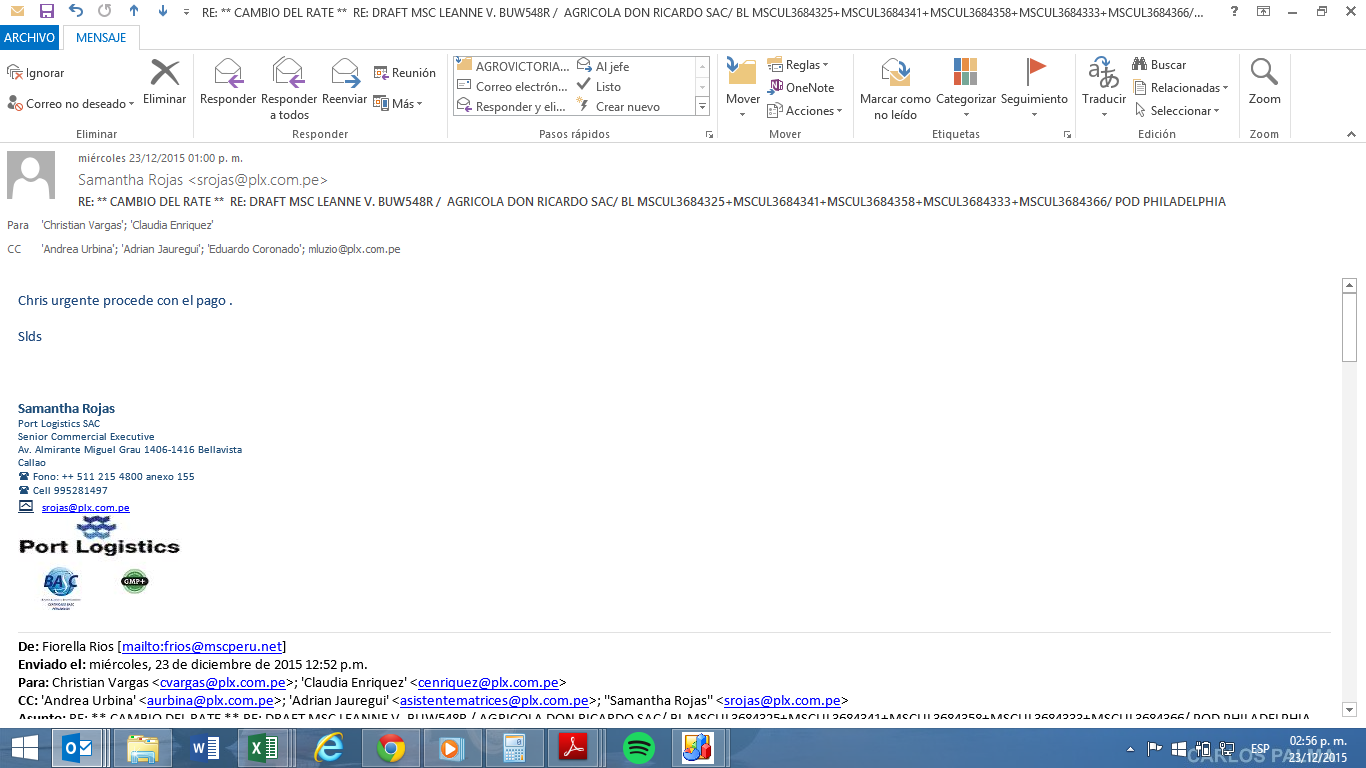Open the Correo no deseado dropdown
This screenshot has height=768, width=1366.
70,103
